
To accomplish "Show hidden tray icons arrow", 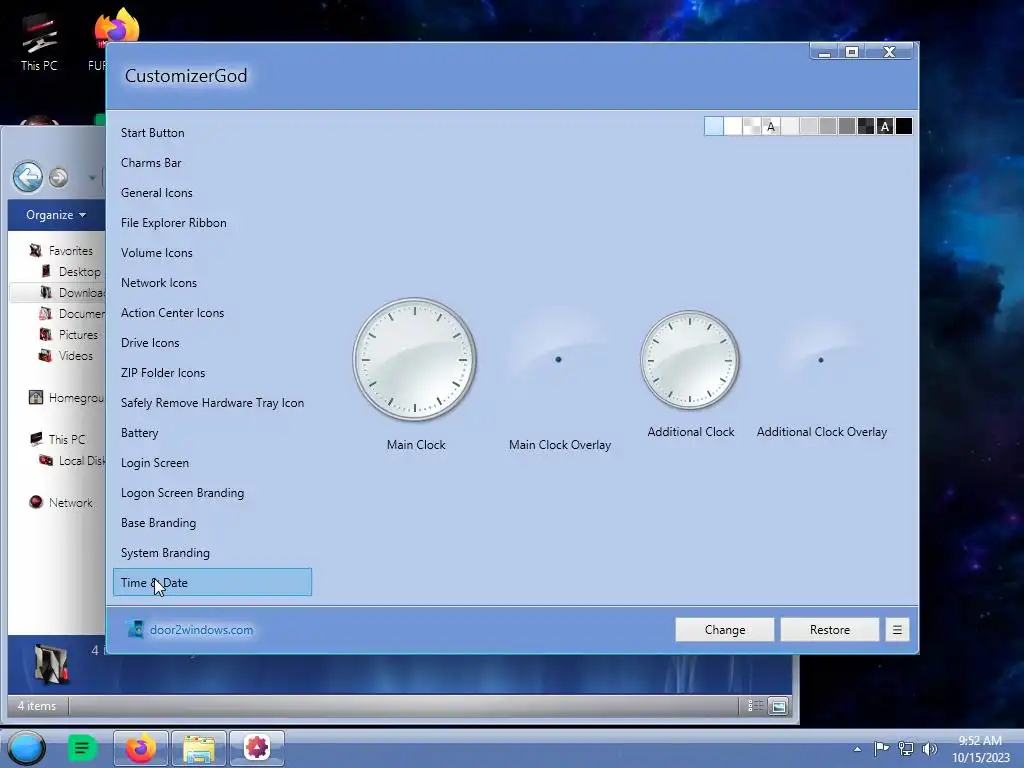I will point(857,749).
